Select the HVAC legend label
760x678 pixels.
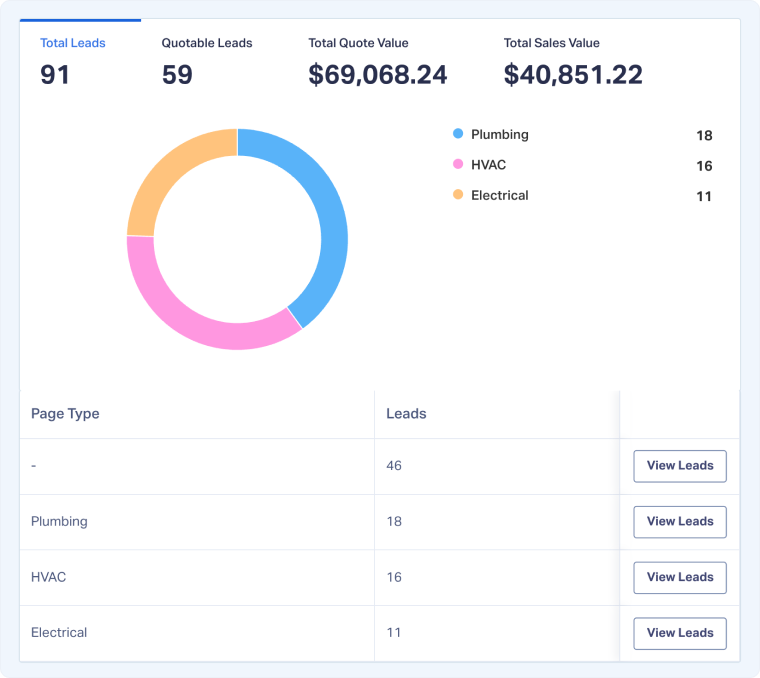point(488,165)
